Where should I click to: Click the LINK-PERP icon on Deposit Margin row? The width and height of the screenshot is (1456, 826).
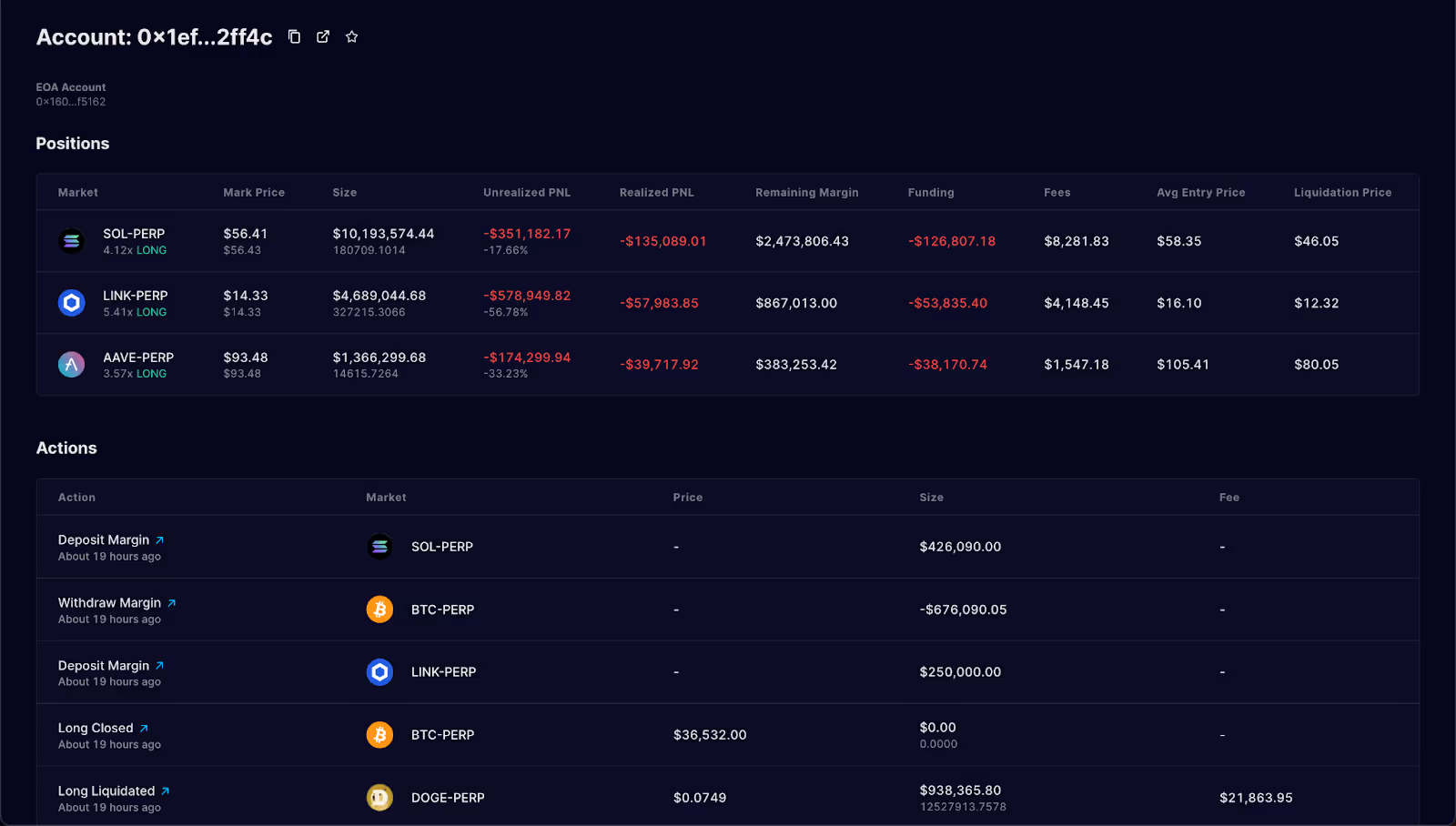click(379, 671)
